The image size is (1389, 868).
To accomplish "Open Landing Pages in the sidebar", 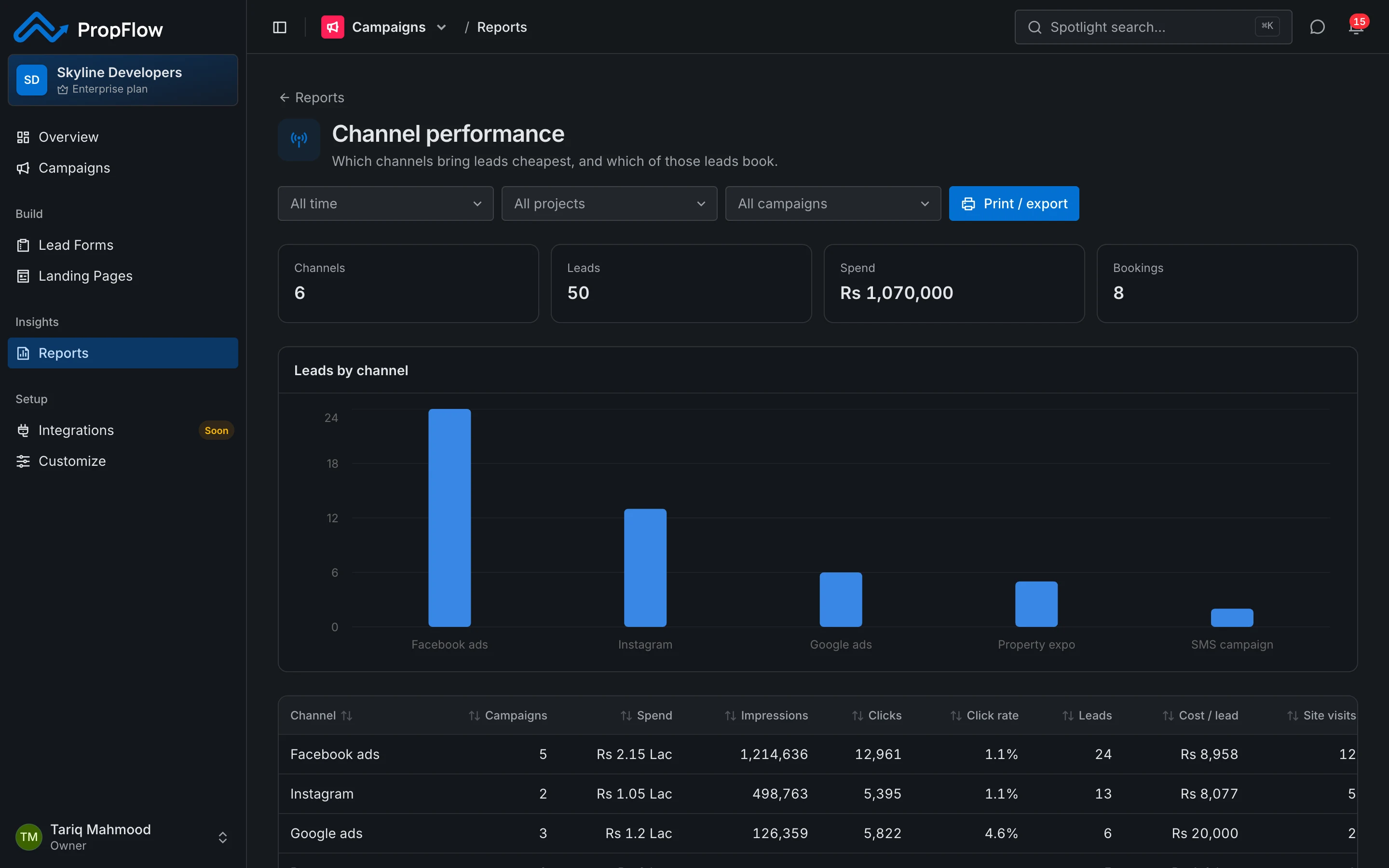I will point(123,276).
